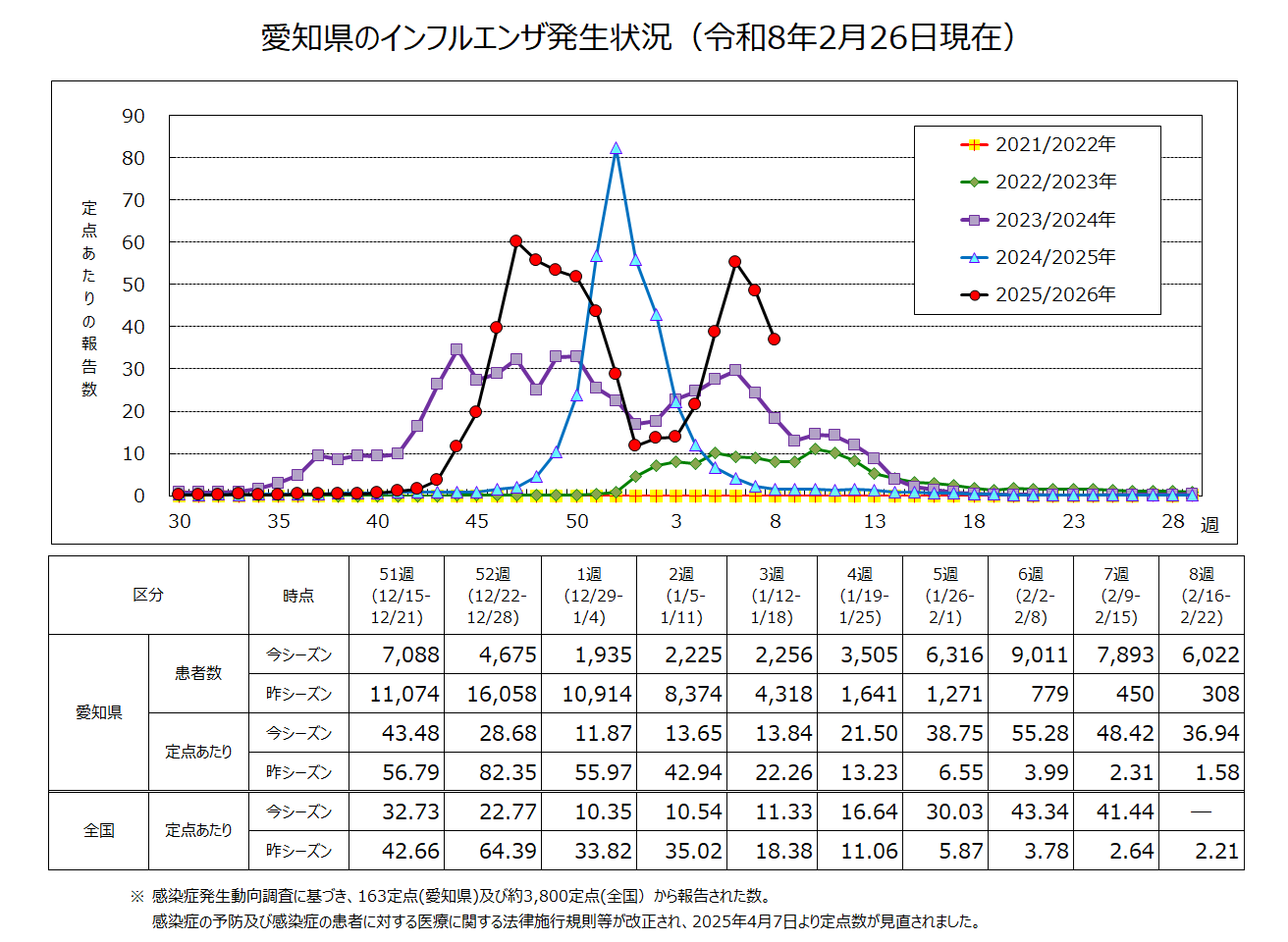Click the 2023/2024年 purple square legend marker
This screenshot has height=942, width=1288.
click(x=974, y=220)
